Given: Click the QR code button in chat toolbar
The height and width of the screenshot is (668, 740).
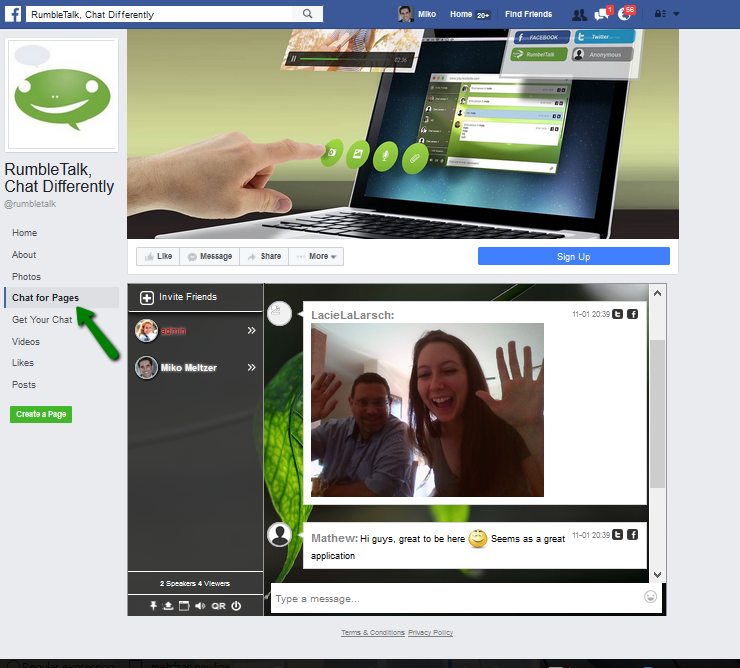Looking at the screenshot, I should coord(219,606).
